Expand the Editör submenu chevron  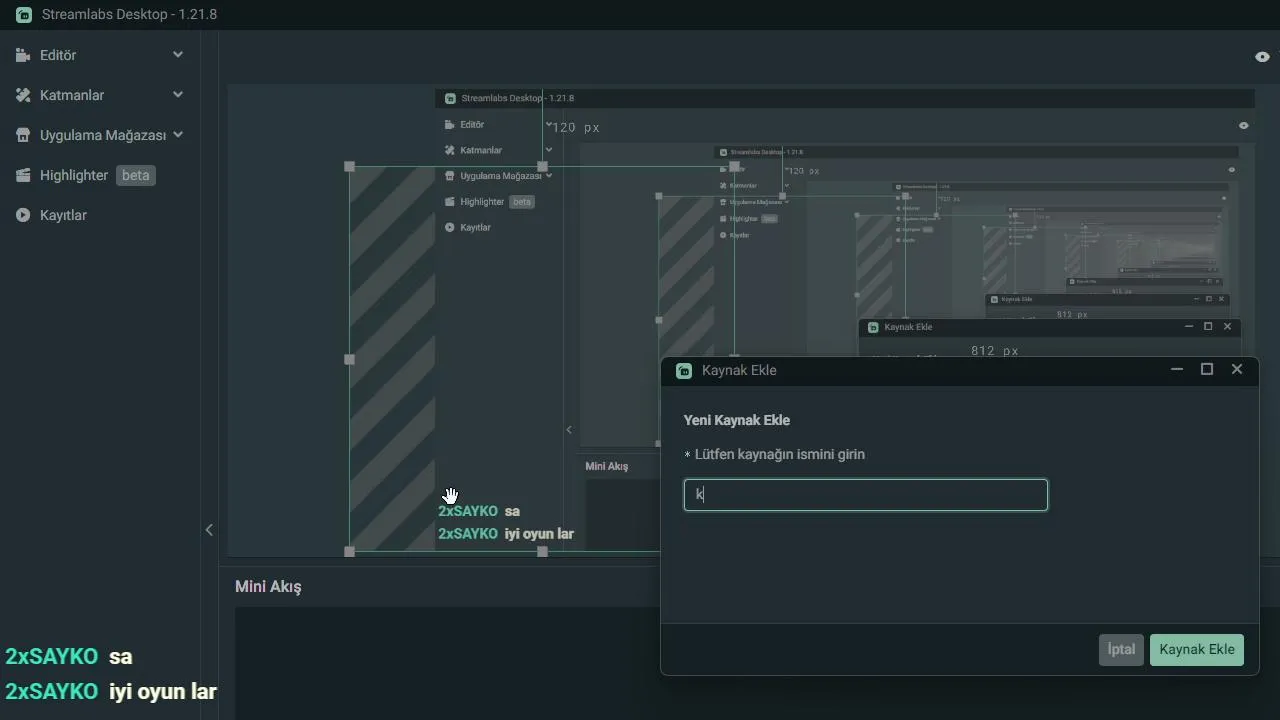[x=178, y=55]
